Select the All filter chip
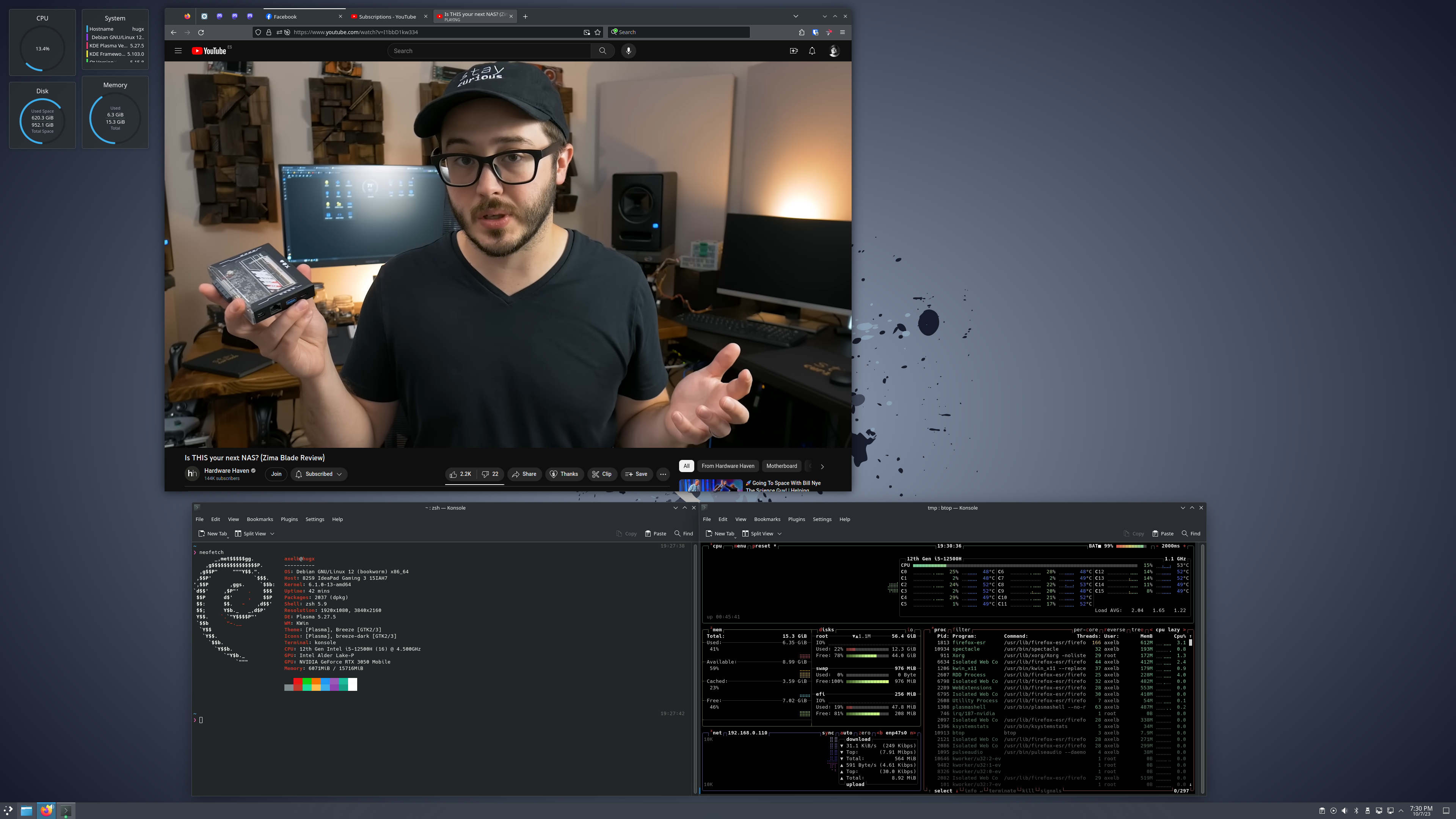Image resolution: width=1456 pixels, height=819 pixels. (686, 466)
